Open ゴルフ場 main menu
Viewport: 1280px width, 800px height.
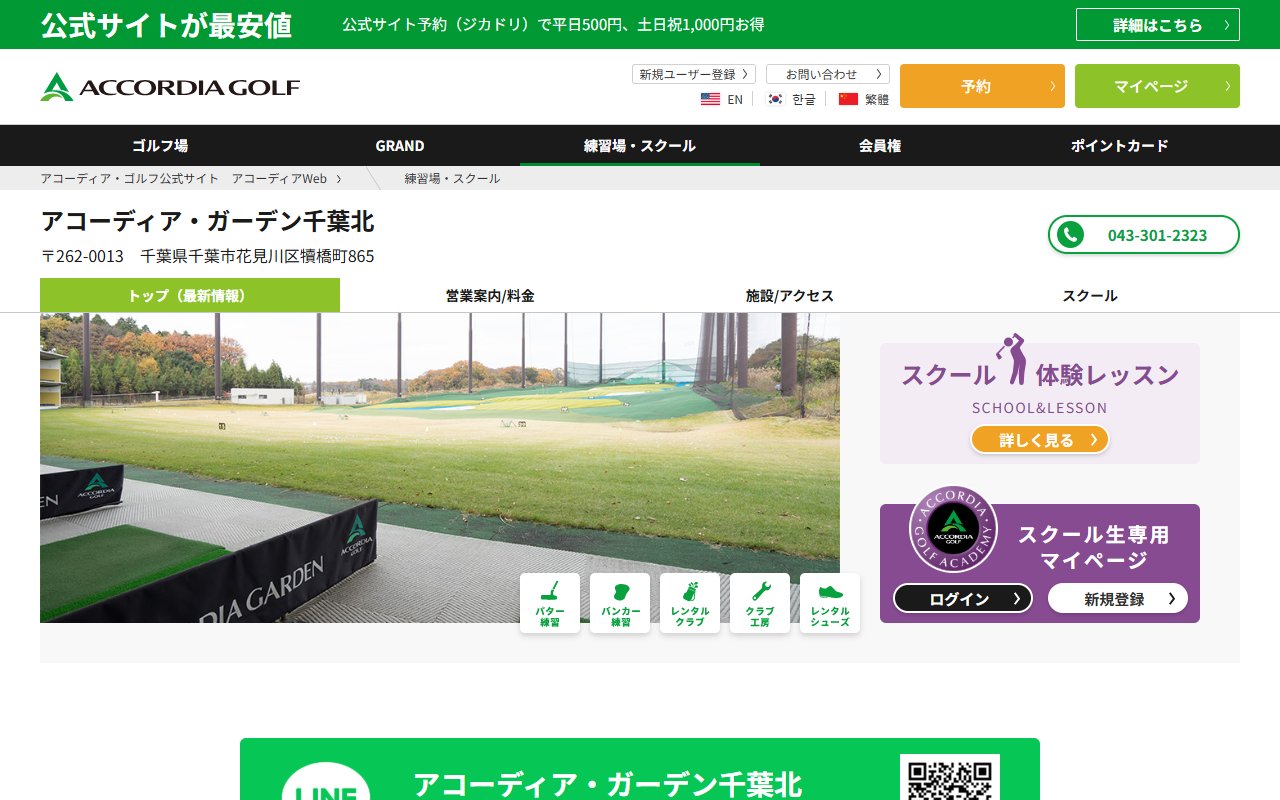160,145
